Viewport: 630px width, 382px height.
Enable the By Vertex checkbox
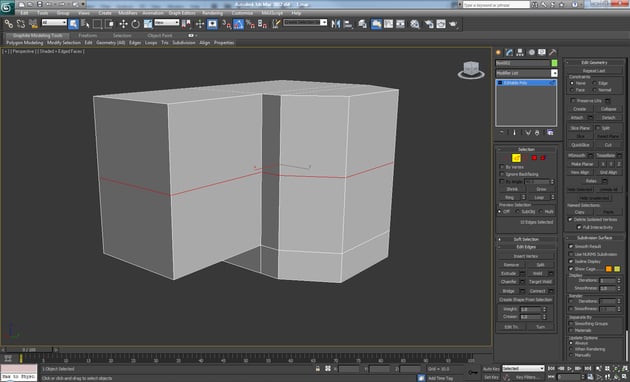click(x=502, y=167)
